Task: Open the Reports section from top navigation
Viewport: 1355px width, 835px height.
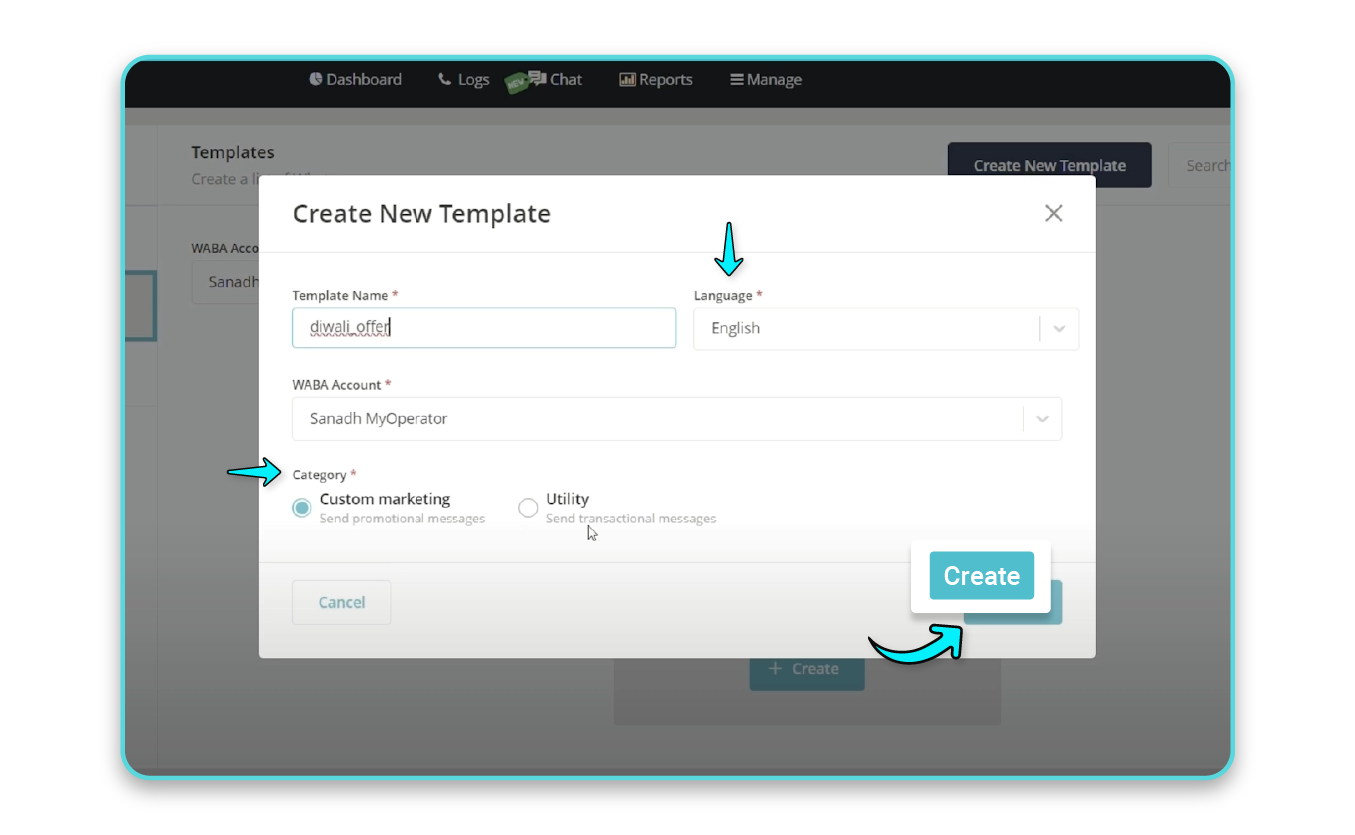Action: 664,79
